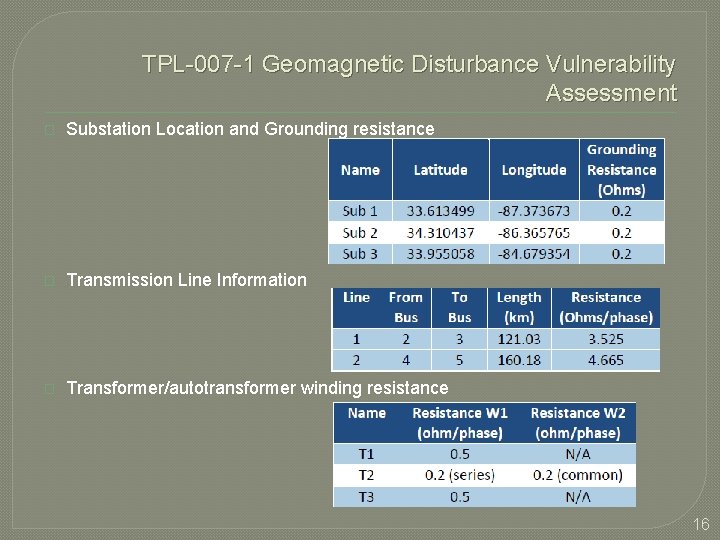Click the slide title 'TPL-007-1 Geomagnetic Disturbance Vulnerability'

pos(409,64)
